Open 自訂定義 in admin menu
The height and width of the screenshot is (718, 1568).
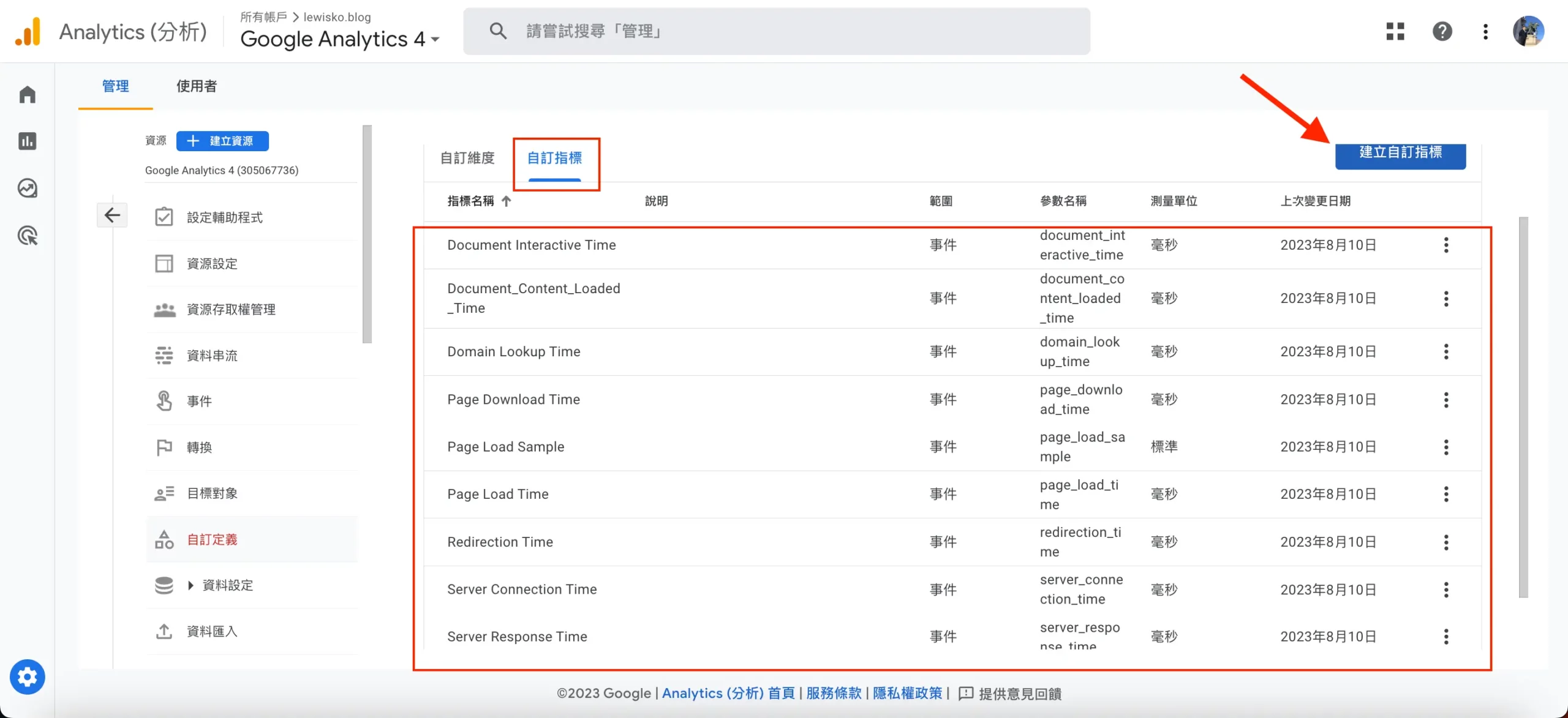(252, 539)
